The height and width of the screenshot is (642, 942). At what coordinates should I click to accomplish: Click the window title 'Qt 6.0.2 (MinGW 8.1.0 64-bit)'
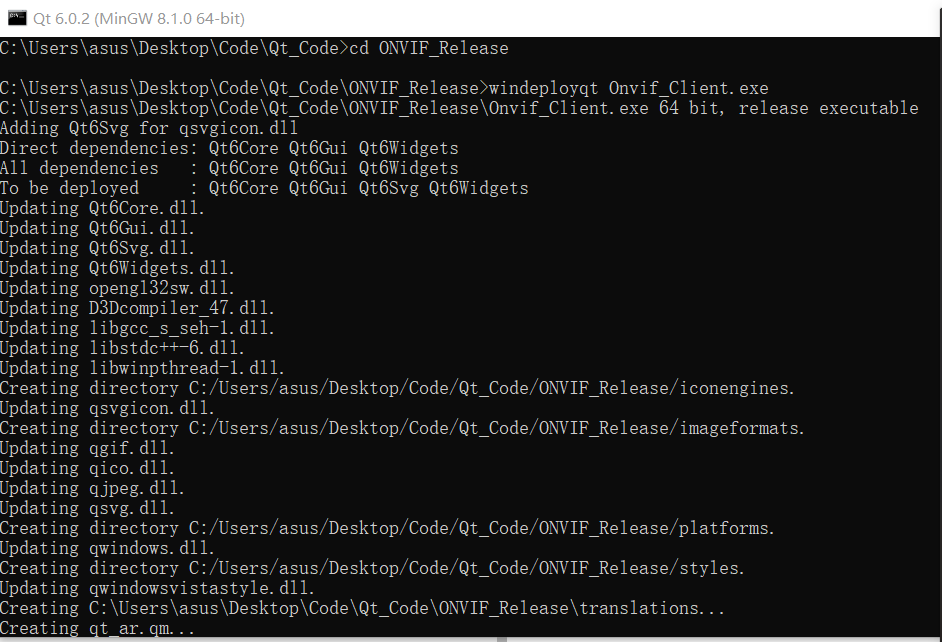pos(139,19)
